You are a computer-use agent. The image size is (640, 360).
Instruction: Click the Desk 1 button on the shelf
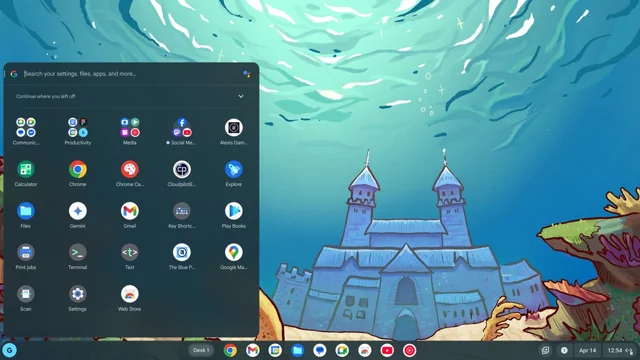click(x=201, y=350)
